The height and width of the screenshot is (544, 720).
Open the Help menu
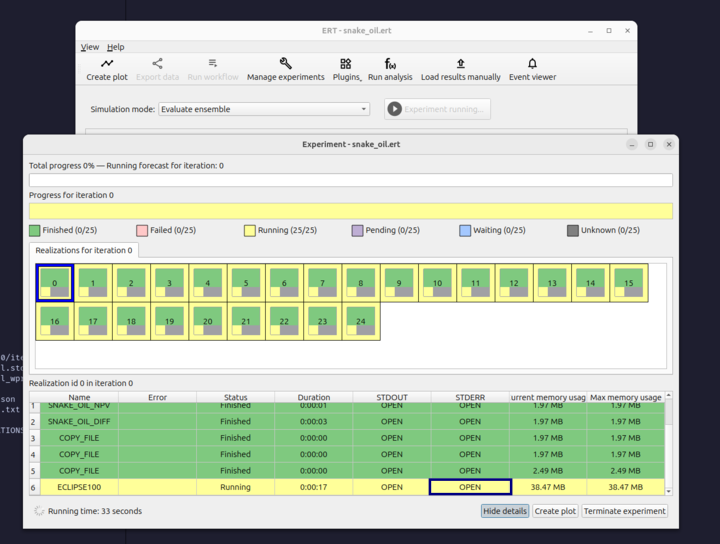[x=116, y=47]
